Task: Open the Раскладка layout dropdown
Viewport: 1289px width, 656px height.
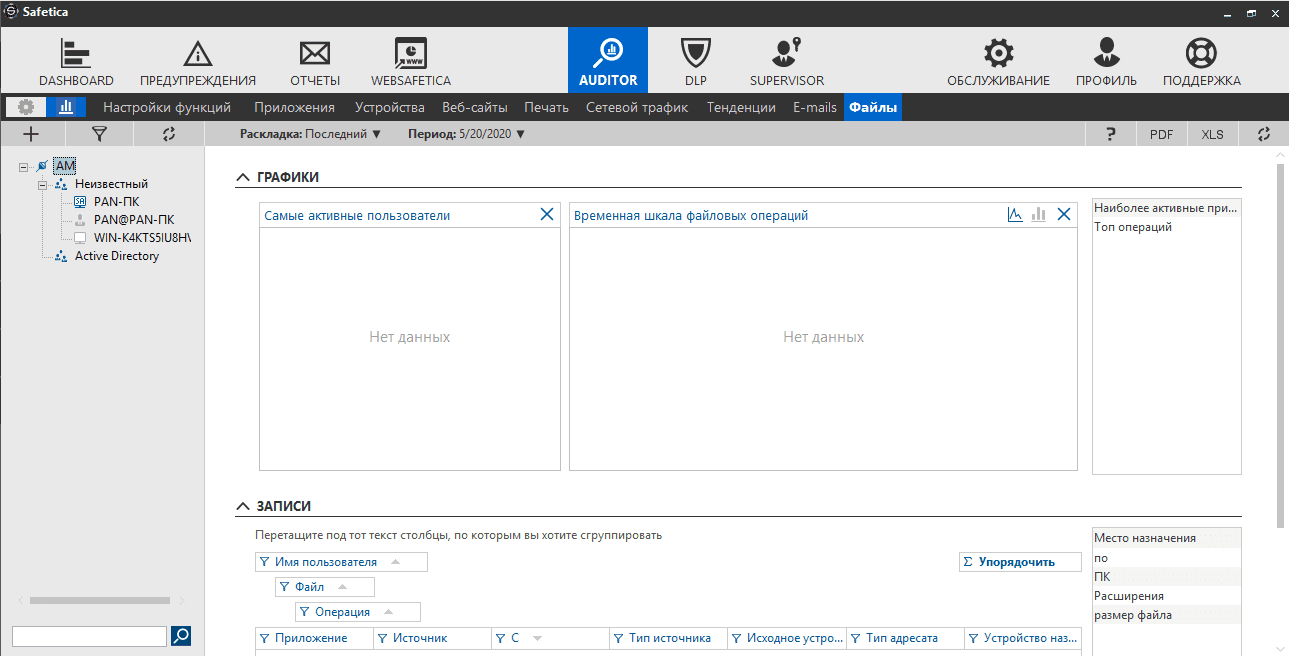Action: pos(311,134)
